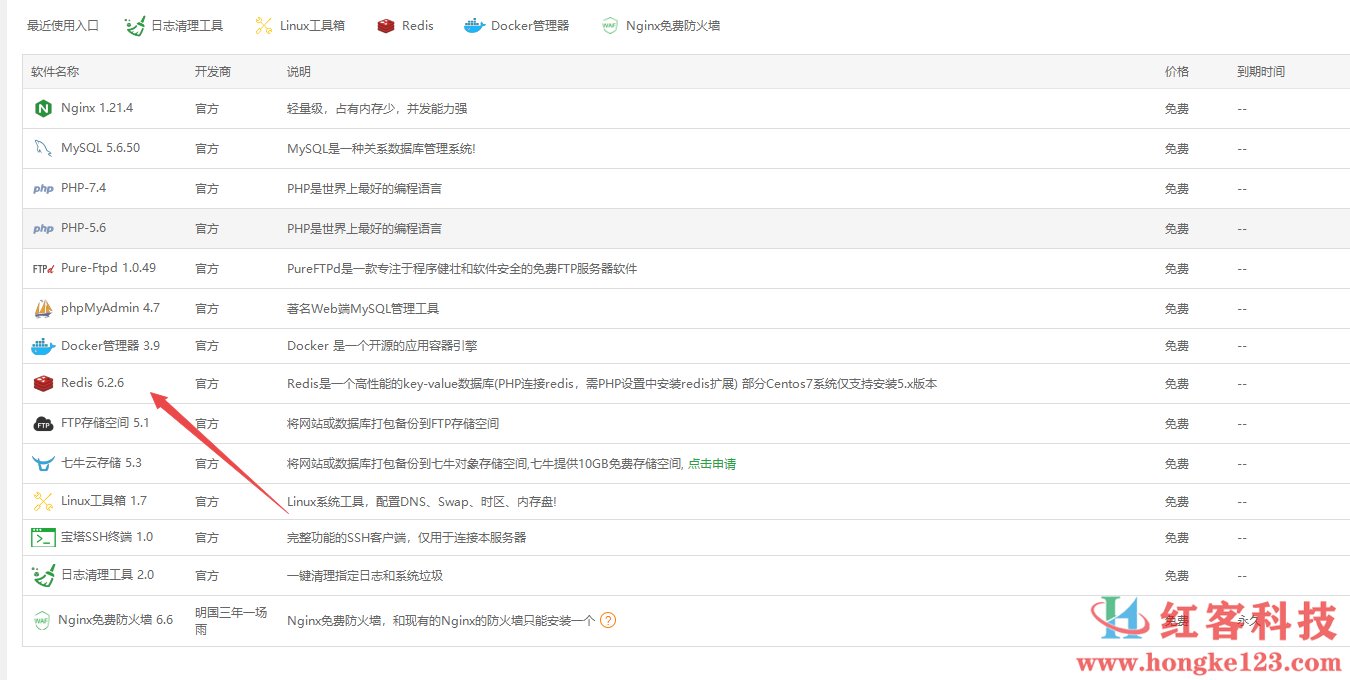Open phpMyAdmin 4.7 software name link
This screenshot has height=680, width=1350.
click(110, 308)
